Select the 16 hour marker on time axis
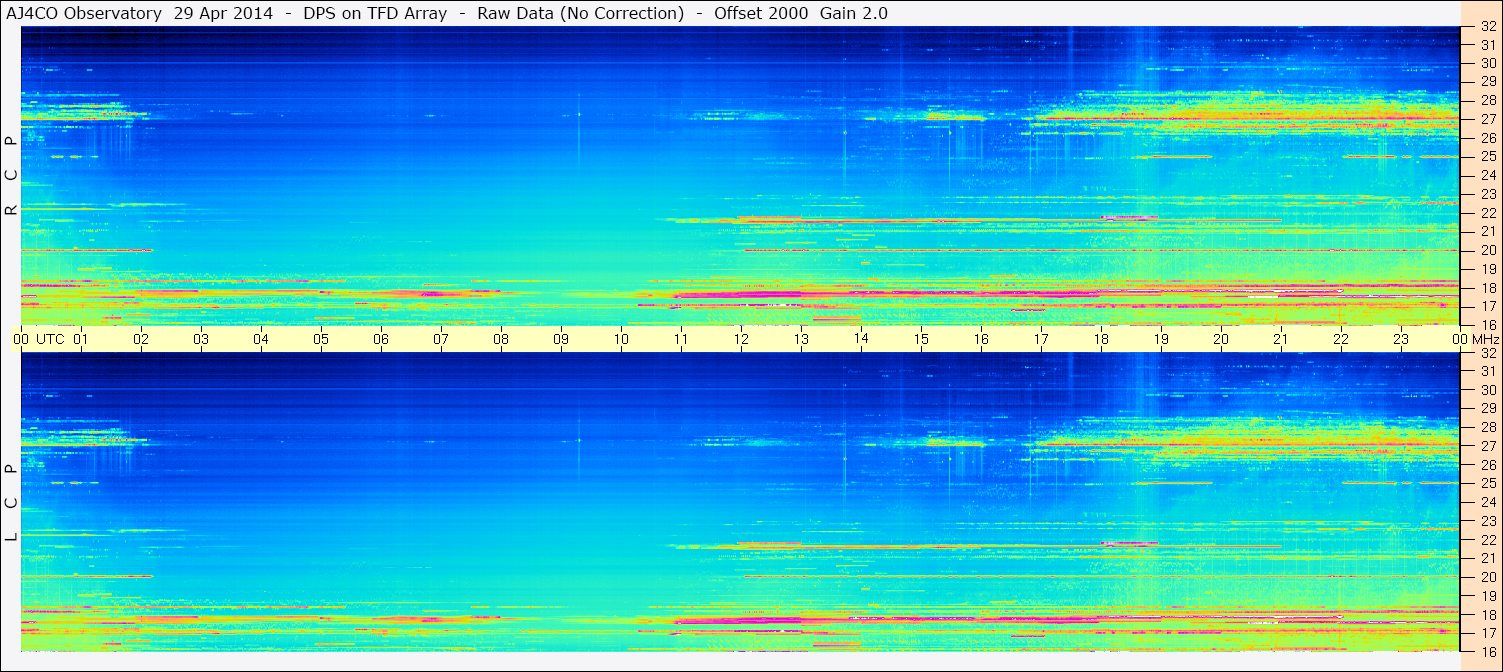1503x672 pixels. pyautogui.click(x=981, y=339)
